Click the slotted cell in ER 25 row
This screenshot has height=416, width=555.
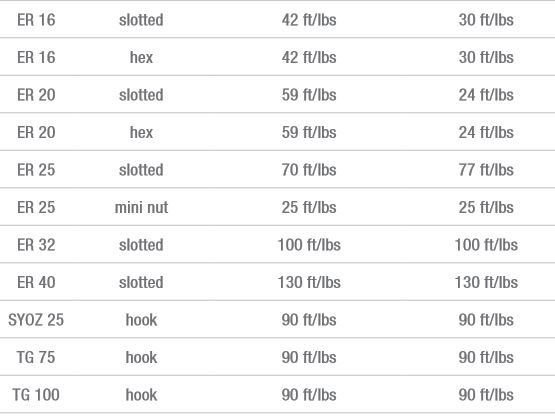pyautogui.click(x=141, y=170)
